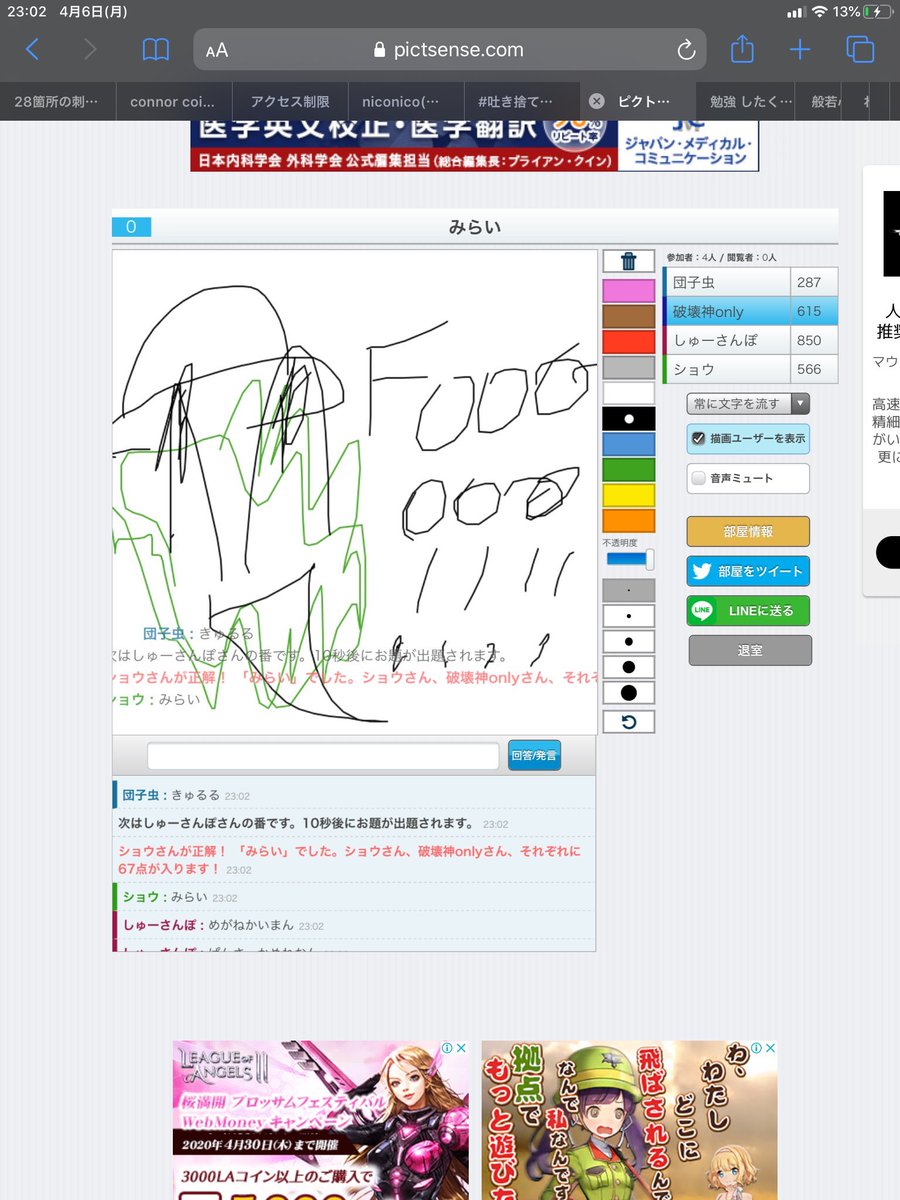
Task: Select the gray color swatch
Action: pyautogui.click(x=628, y=367)
